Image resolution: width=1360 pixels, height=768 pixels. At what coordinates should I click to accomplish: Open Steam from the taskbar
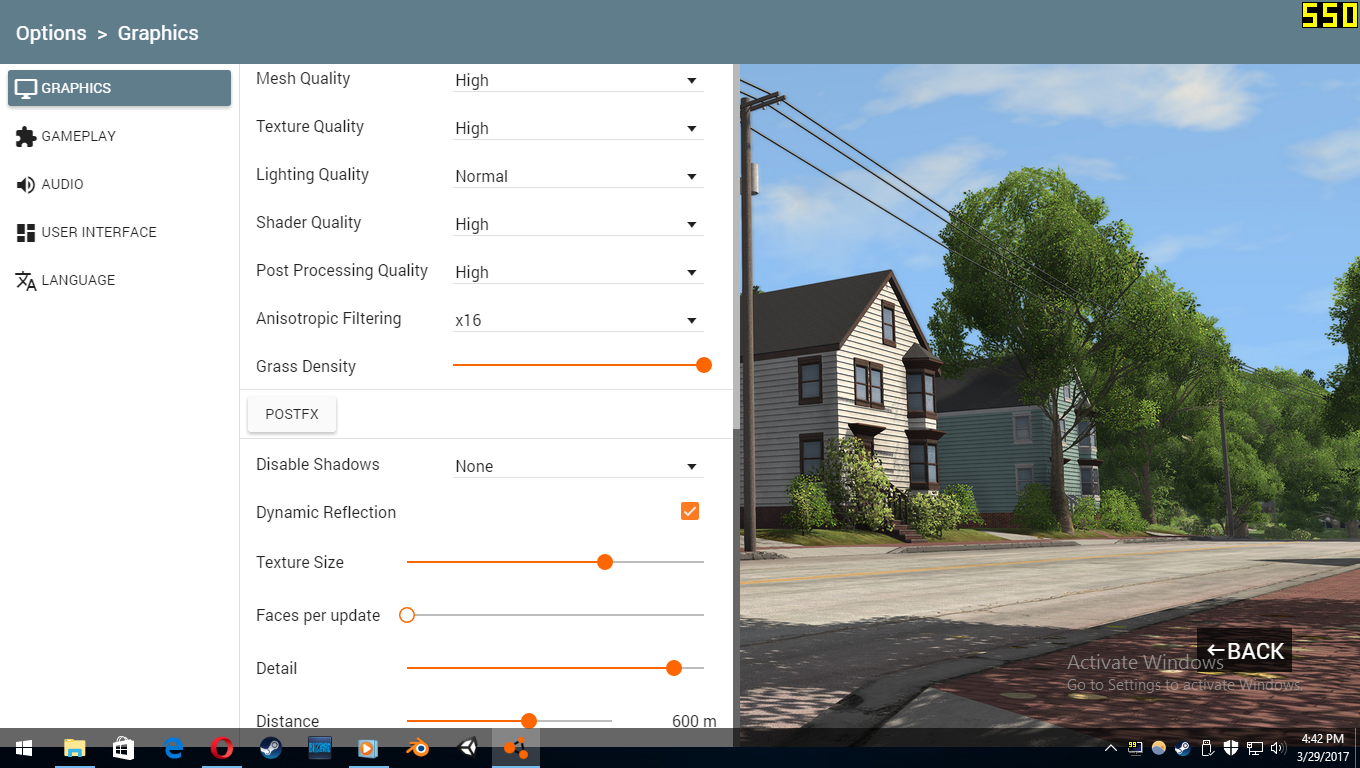click(x=270, y=747)
